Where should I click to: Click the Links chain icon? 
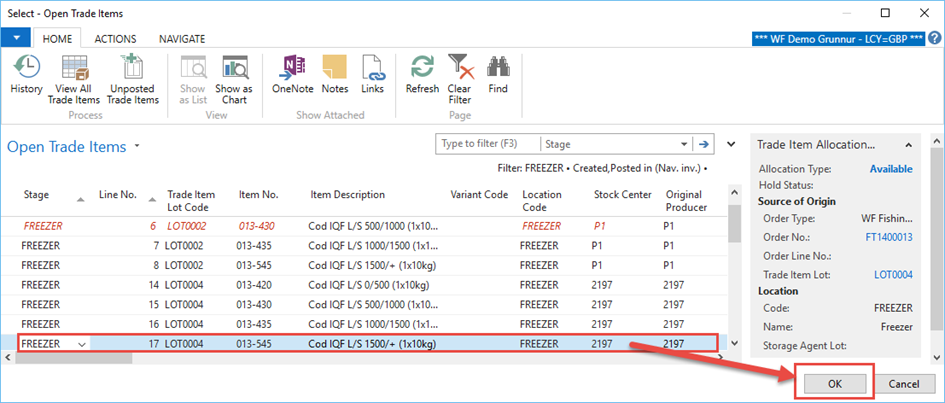click(x=372, y=76)
